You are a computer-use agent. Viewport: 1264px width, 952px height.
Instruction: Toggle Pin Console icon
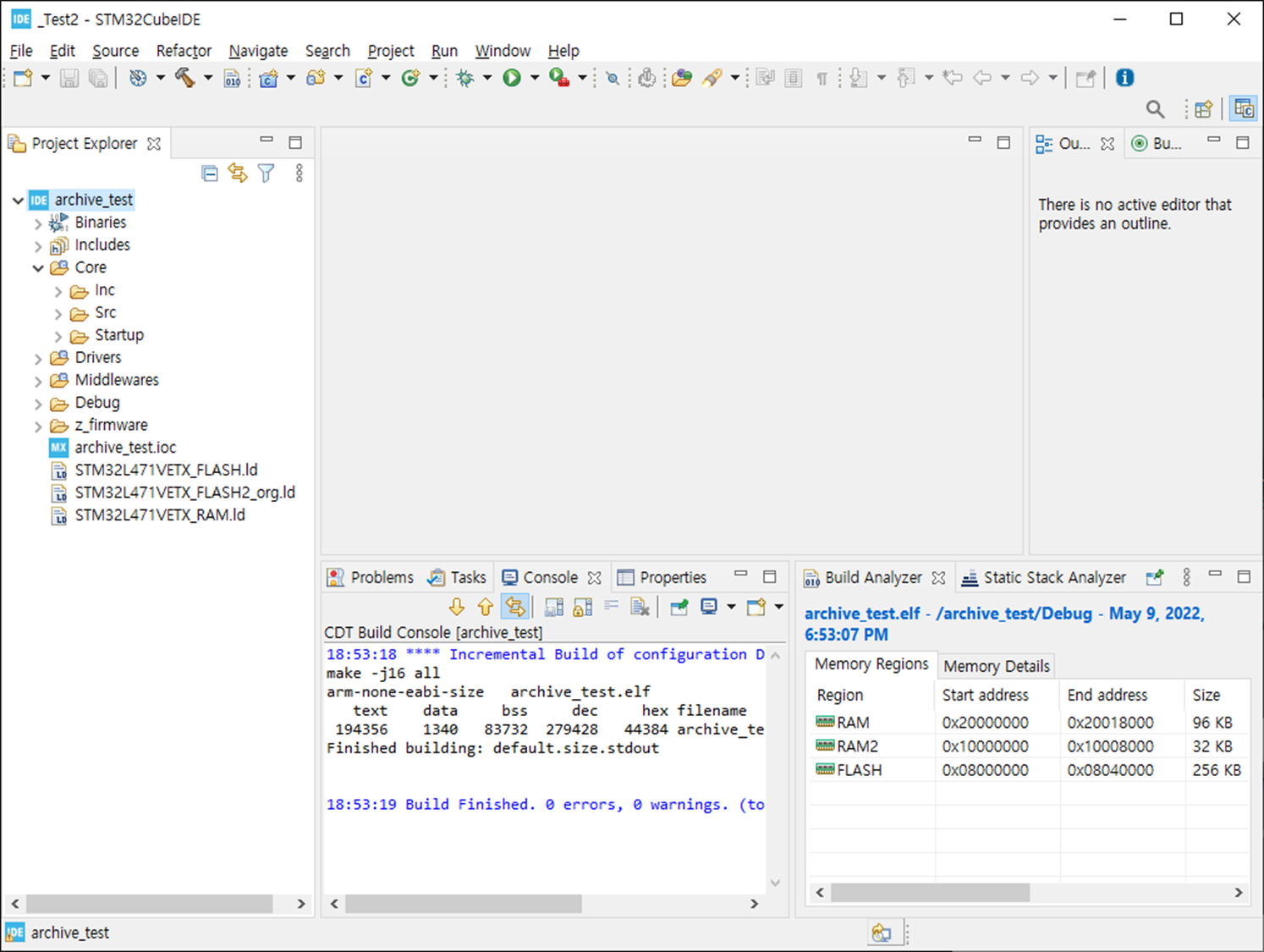pyautogui.click(x=679, y=607)
